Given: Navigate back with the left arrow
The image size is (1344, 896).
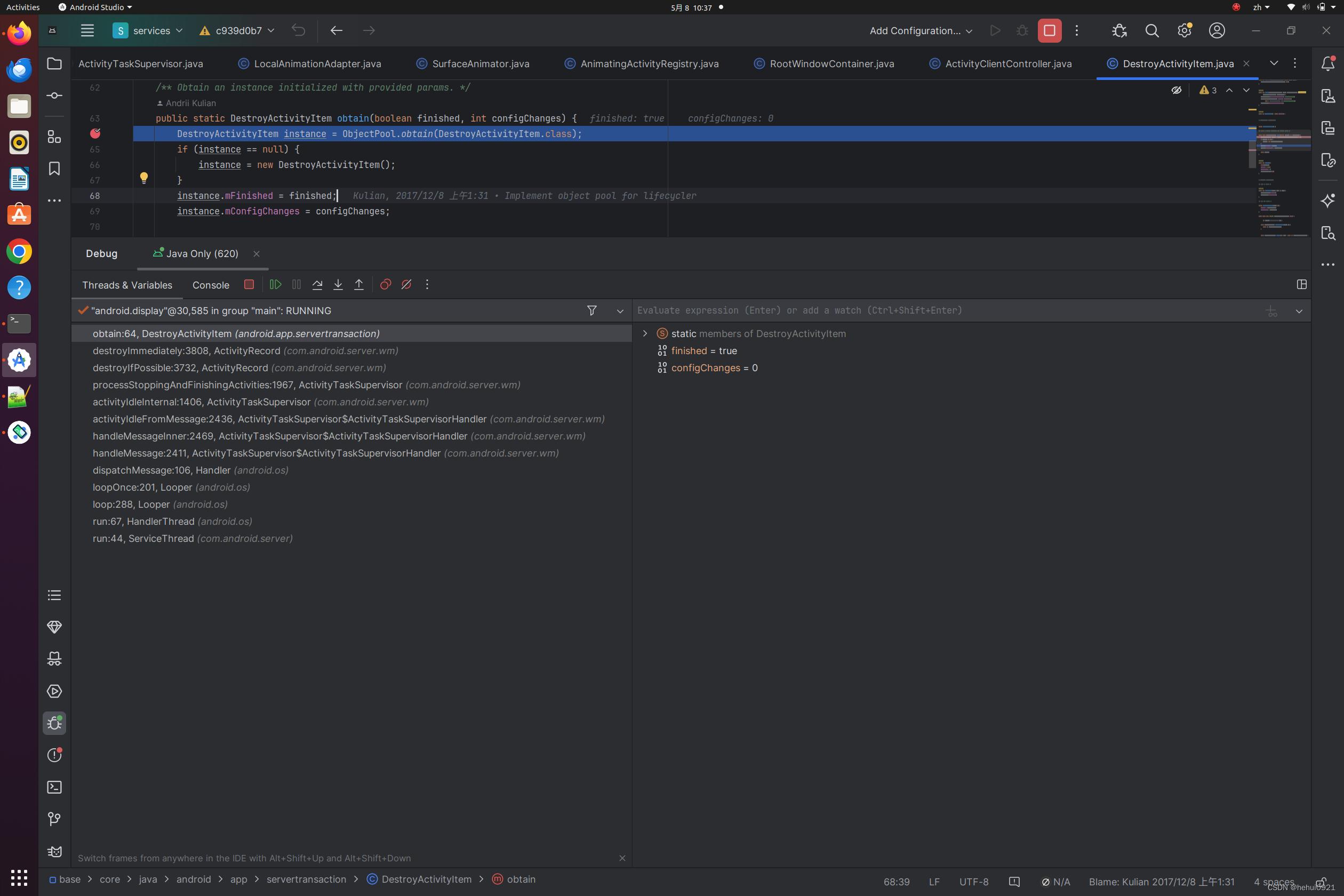Looking at the screenshot, I should [x=337, y=31].
